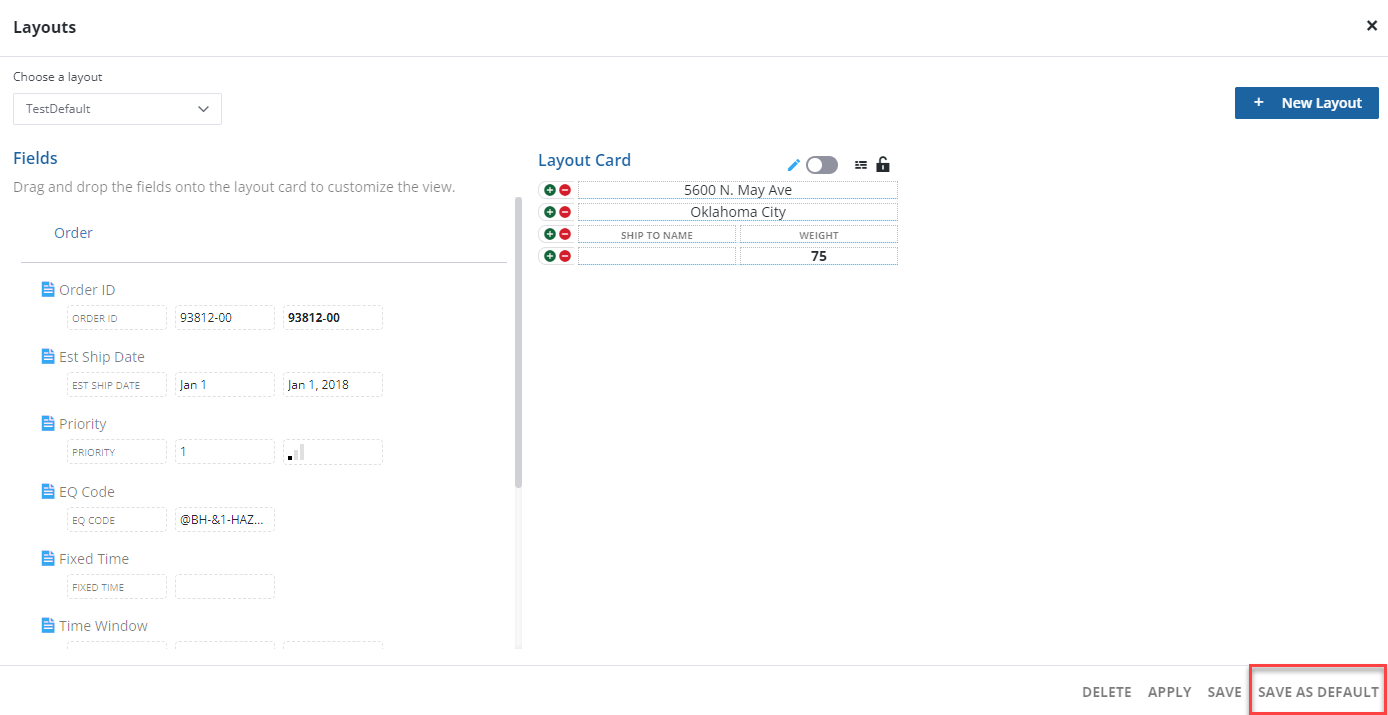Click the weight value 75 cell
This screenshot has width=1388, height=715.
[x=819, y=256]
